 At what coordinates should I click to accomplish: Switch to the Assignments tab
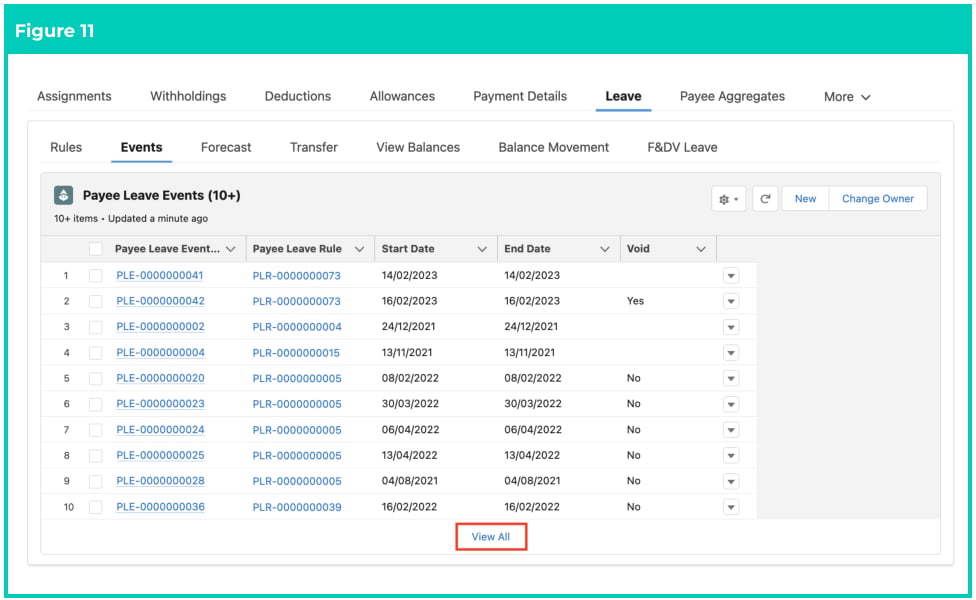(74, 96)
